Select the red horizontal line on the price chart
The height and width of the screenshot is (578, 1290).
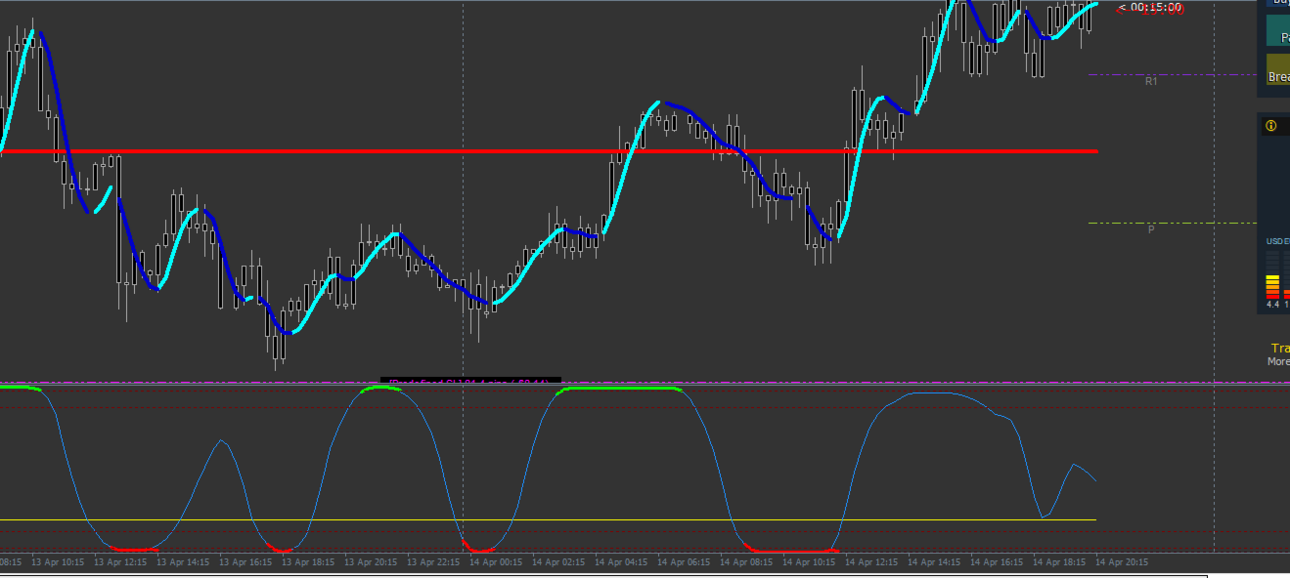pos(548,151)
